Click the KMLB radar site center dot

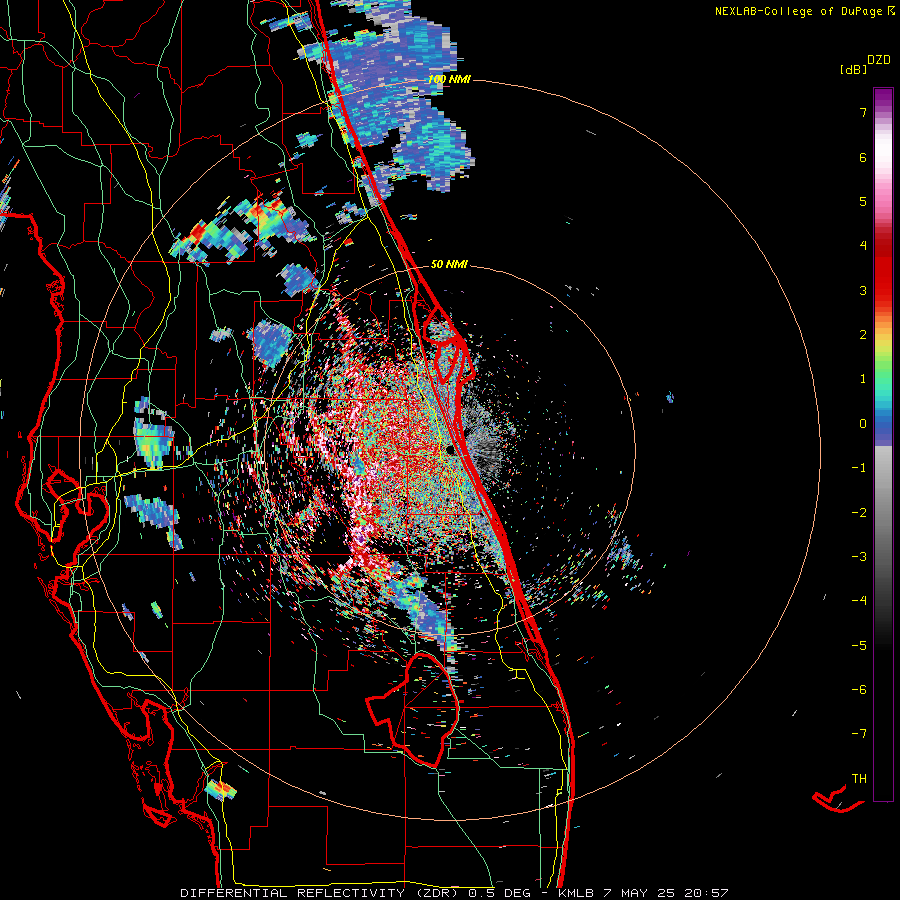(x=451, y=450)
